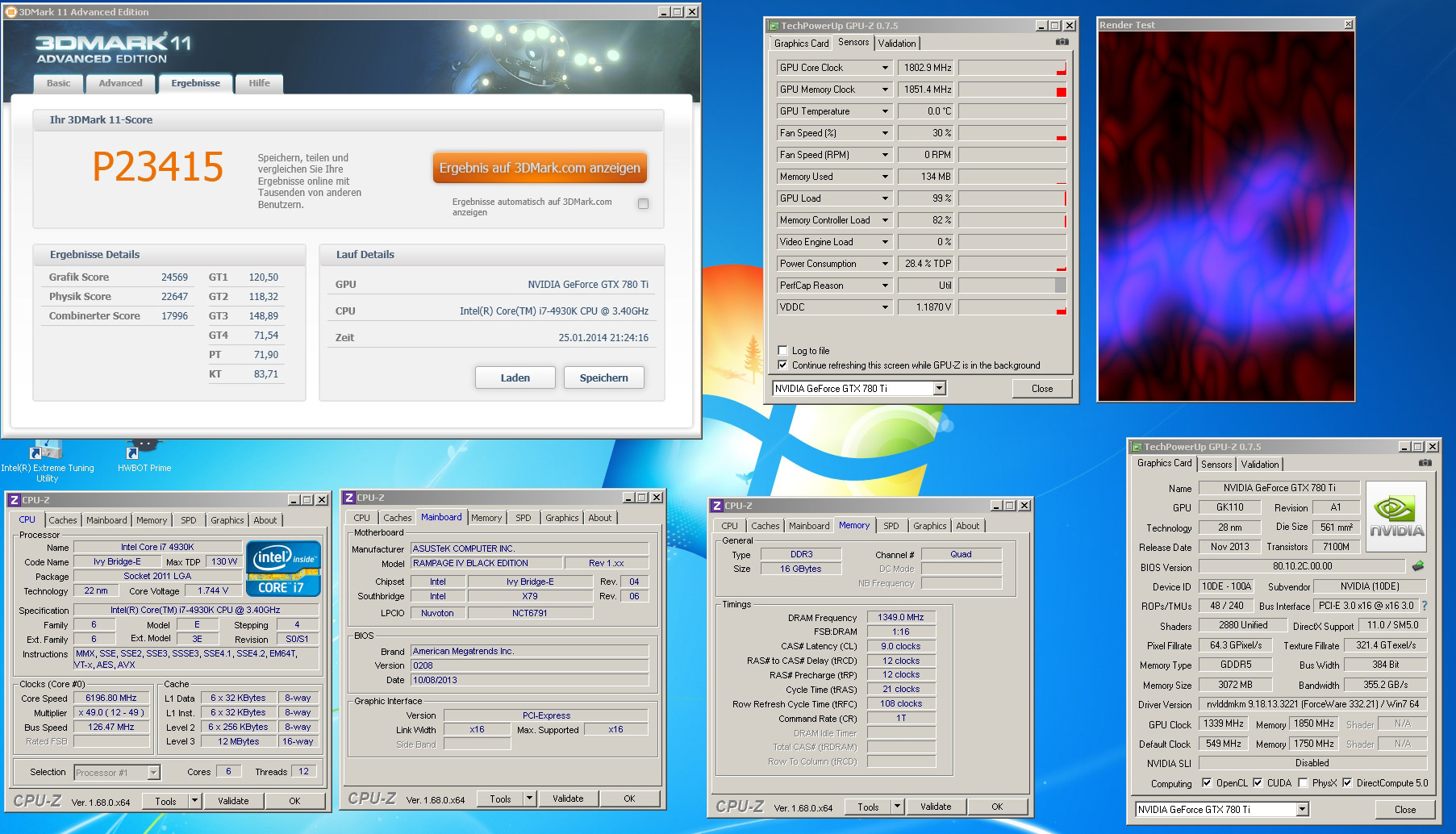1456x834 pixels.
Task: Close the Render Test window
Action: point(1348,25)
